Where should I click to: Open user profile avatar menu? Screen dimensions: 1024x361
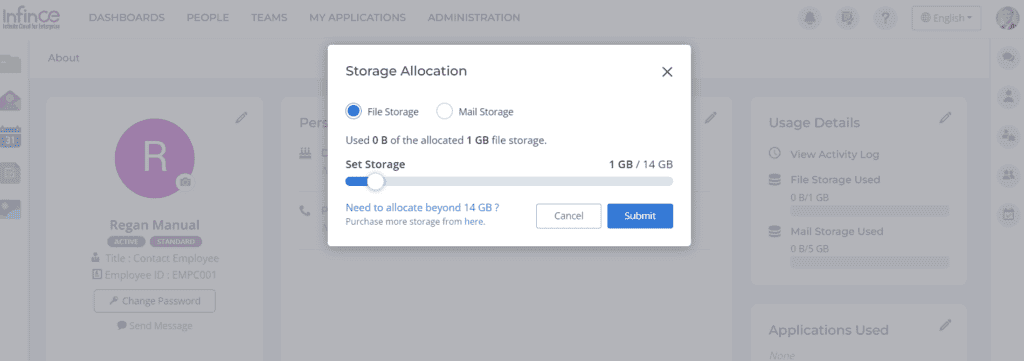(x=1009, y=18)
